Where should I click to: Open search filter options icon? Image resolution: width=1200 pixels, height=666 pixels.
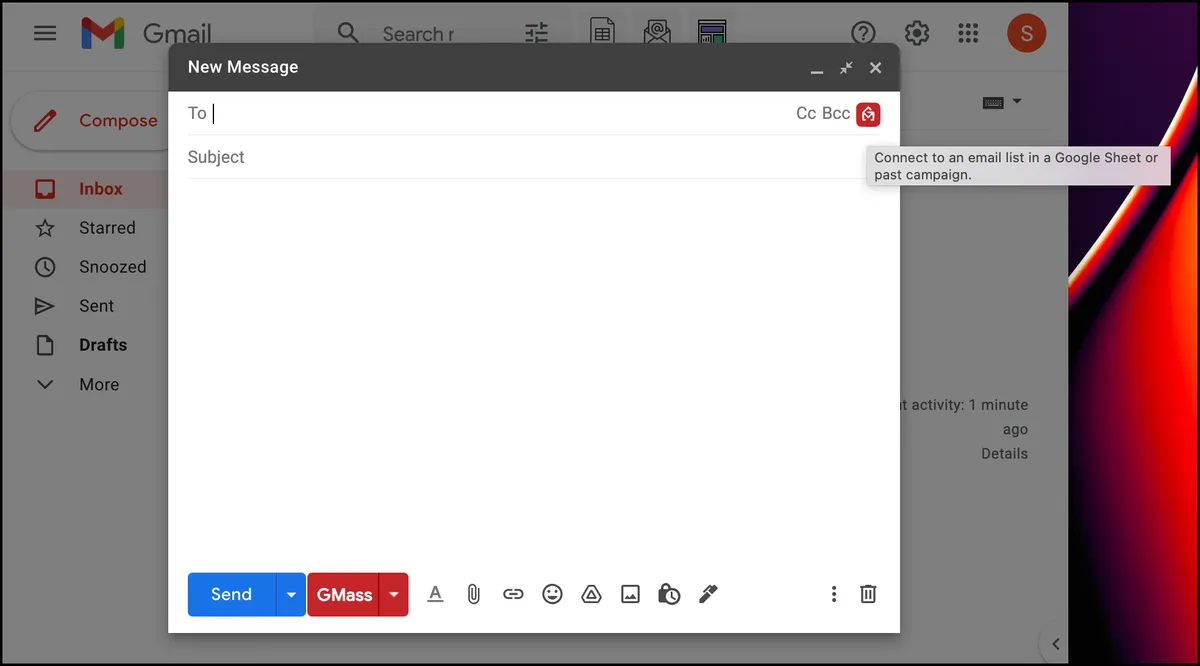(537, 33)
